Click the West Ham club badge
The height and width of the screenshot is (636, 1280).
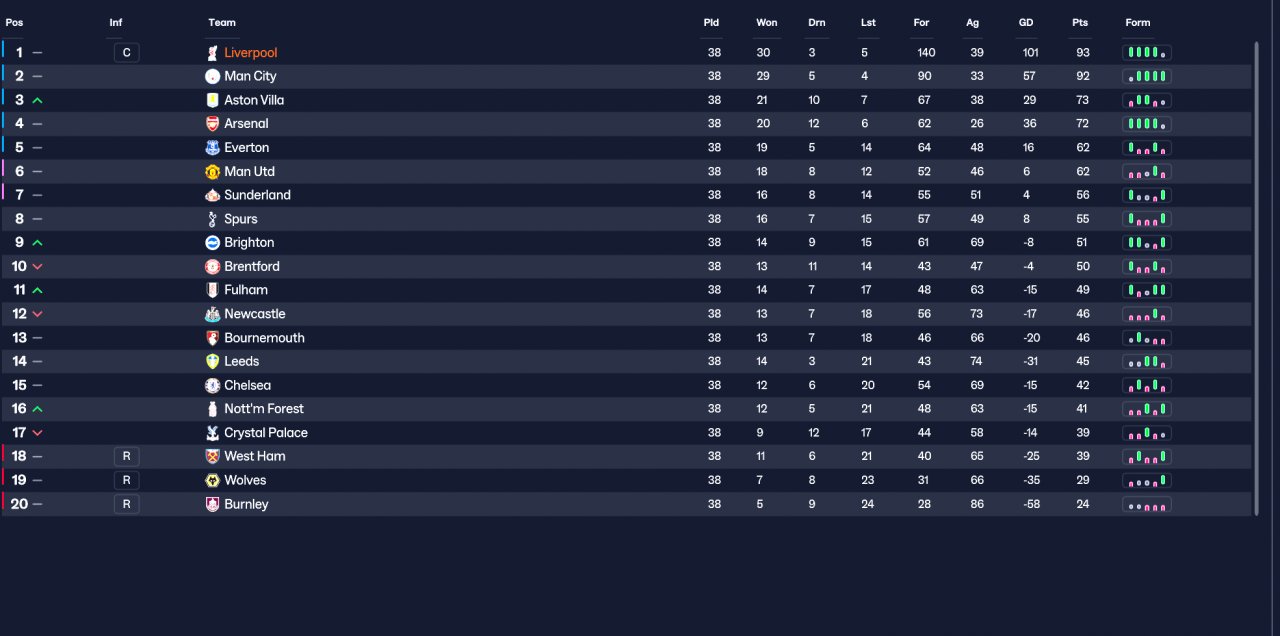(x=212, y=456)
